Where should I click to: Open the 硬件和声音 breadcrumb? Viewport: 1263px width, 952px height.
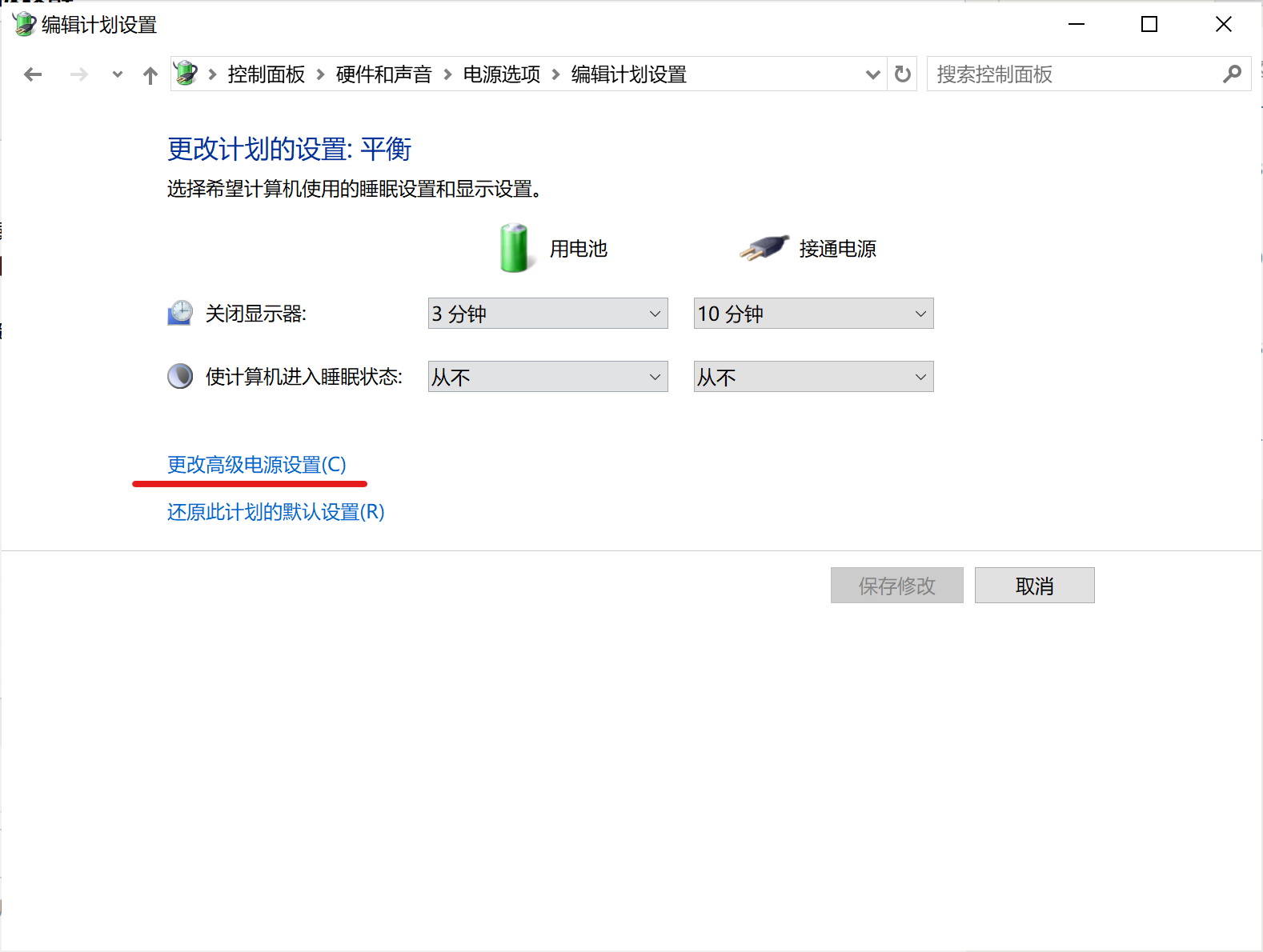click(384, 74)
